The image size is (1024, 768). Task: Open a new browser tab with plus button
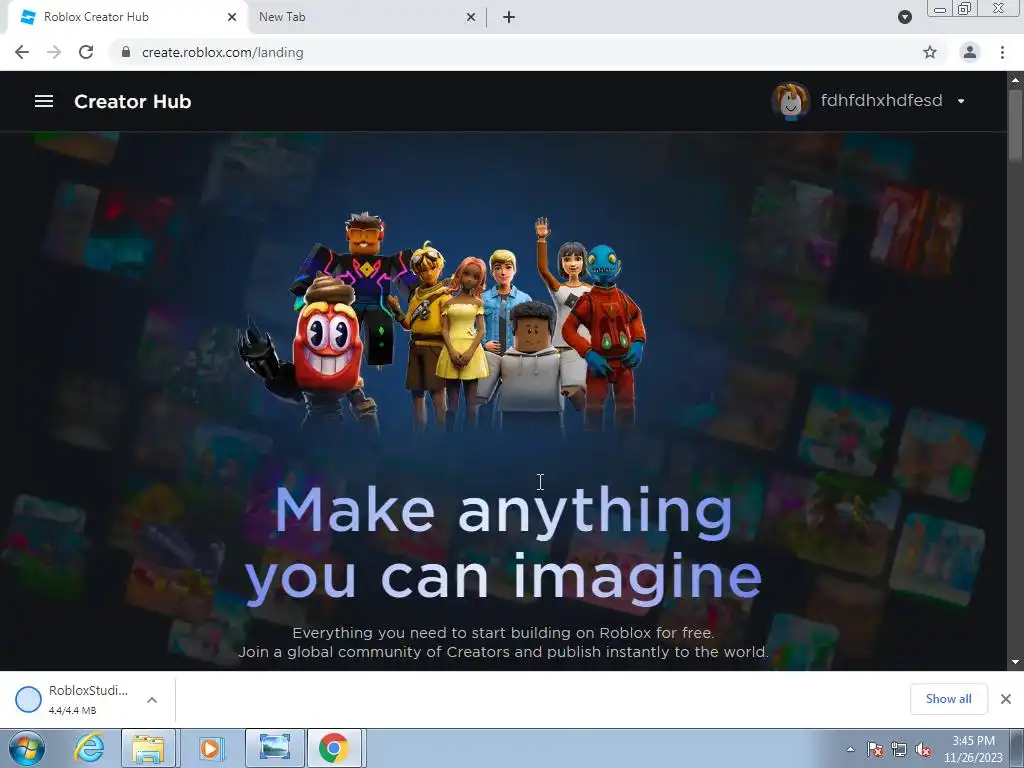509,17
